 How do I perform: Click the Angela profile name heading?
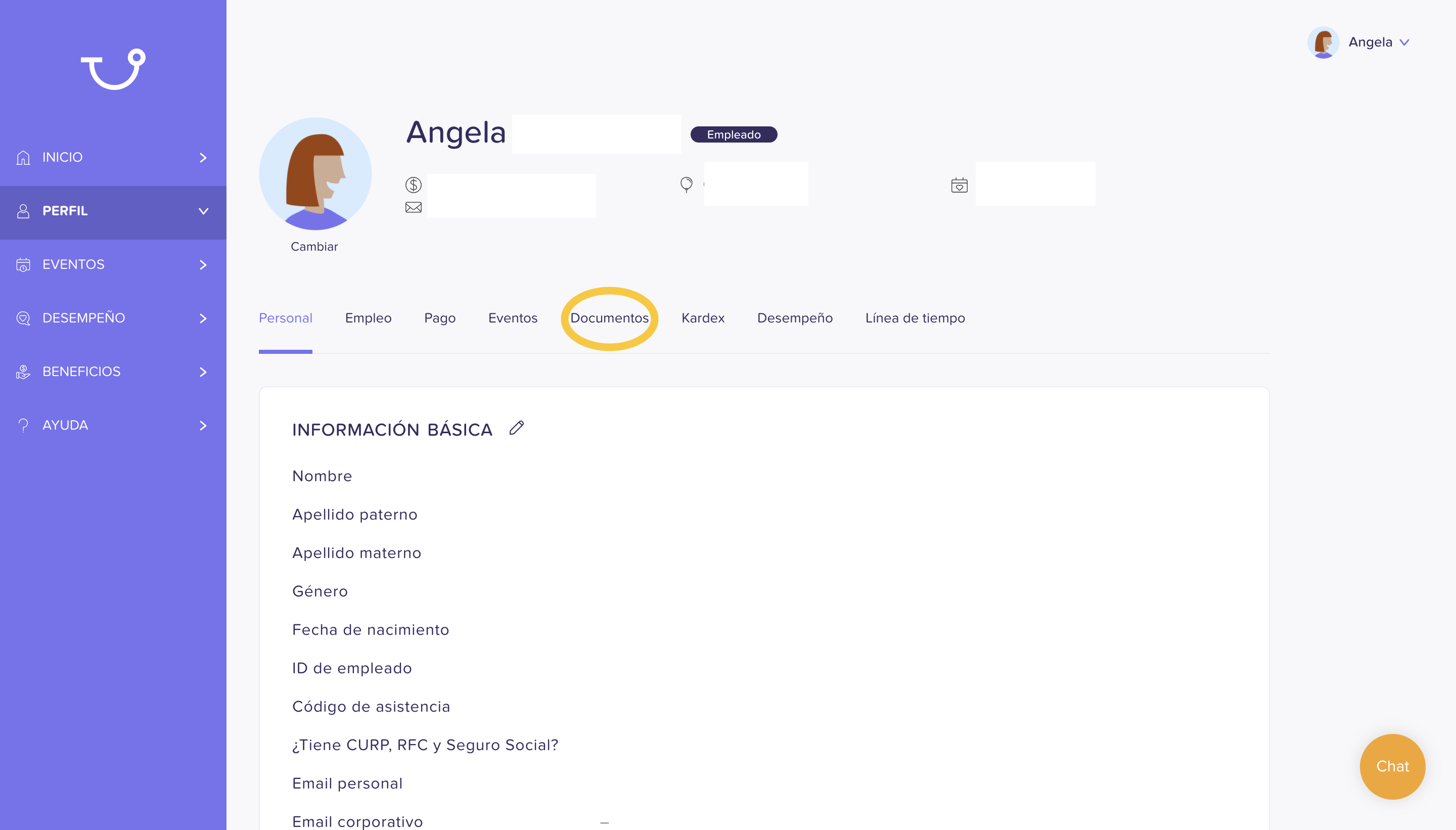[x=456, y=132]
